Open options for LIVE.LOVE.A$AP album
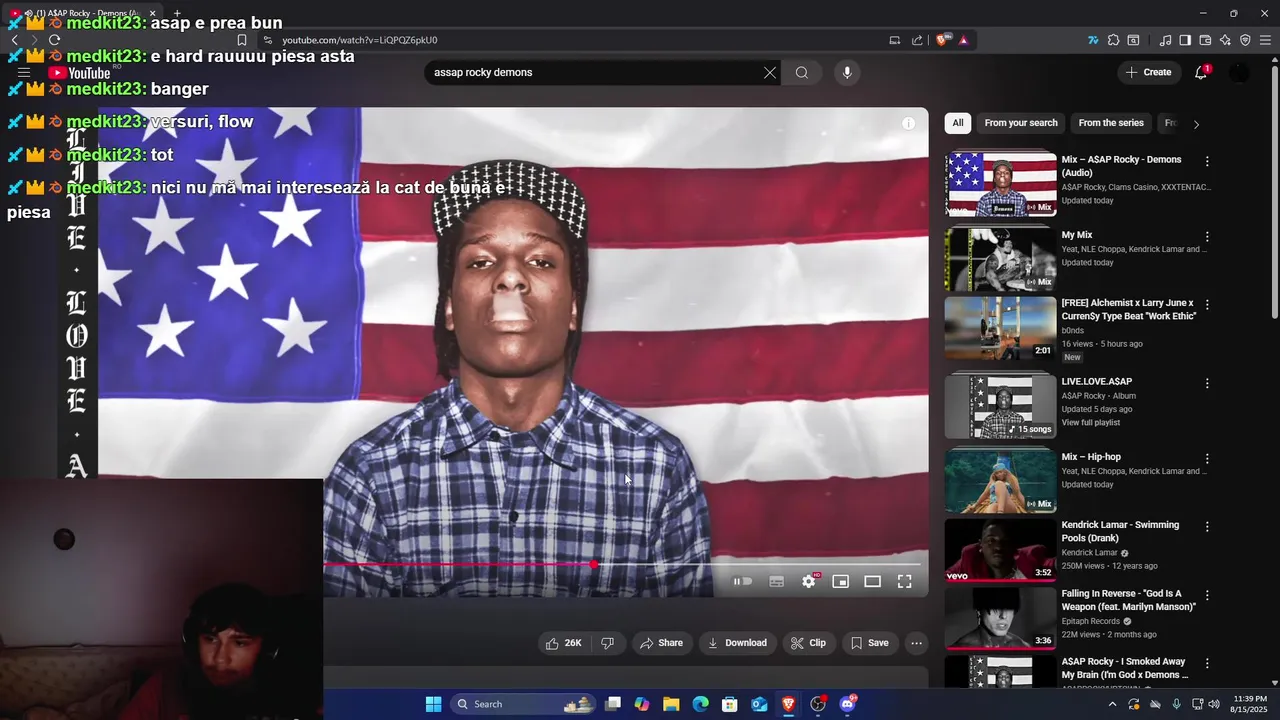The width and height of the screenshot is (1280, 720). pos(1207,383)
